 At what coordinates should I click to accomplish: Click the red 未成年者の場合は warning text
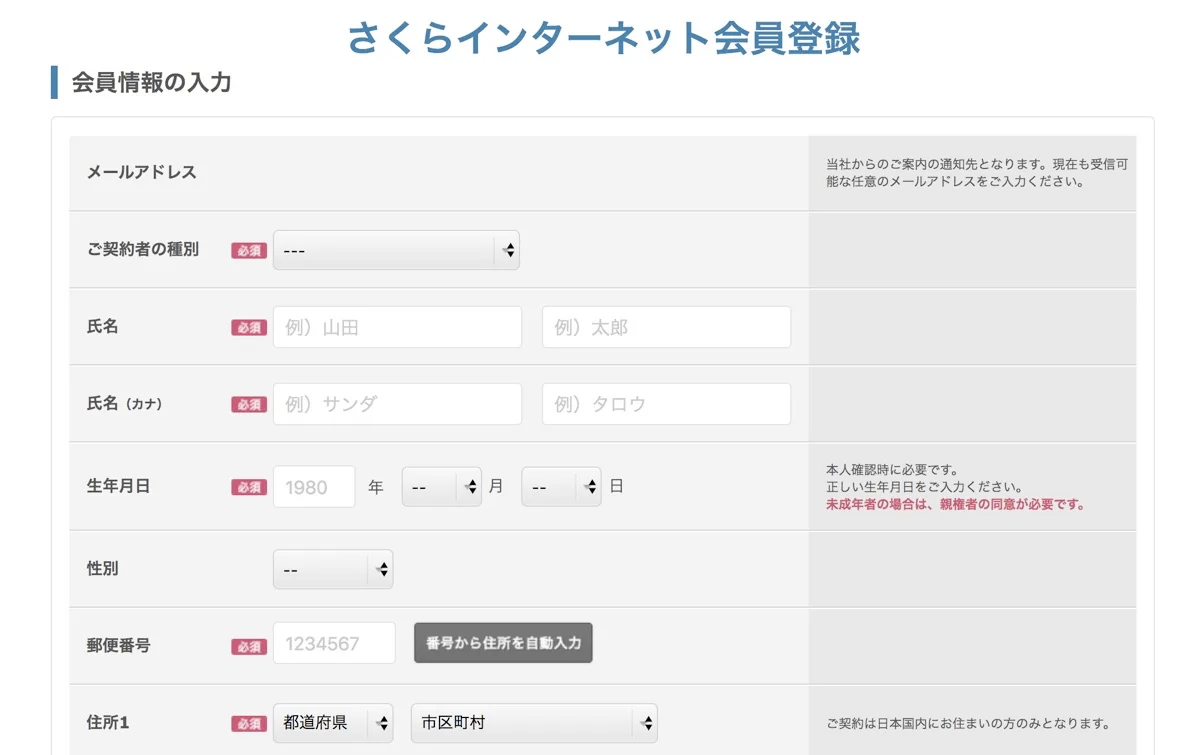pos(955,505)
